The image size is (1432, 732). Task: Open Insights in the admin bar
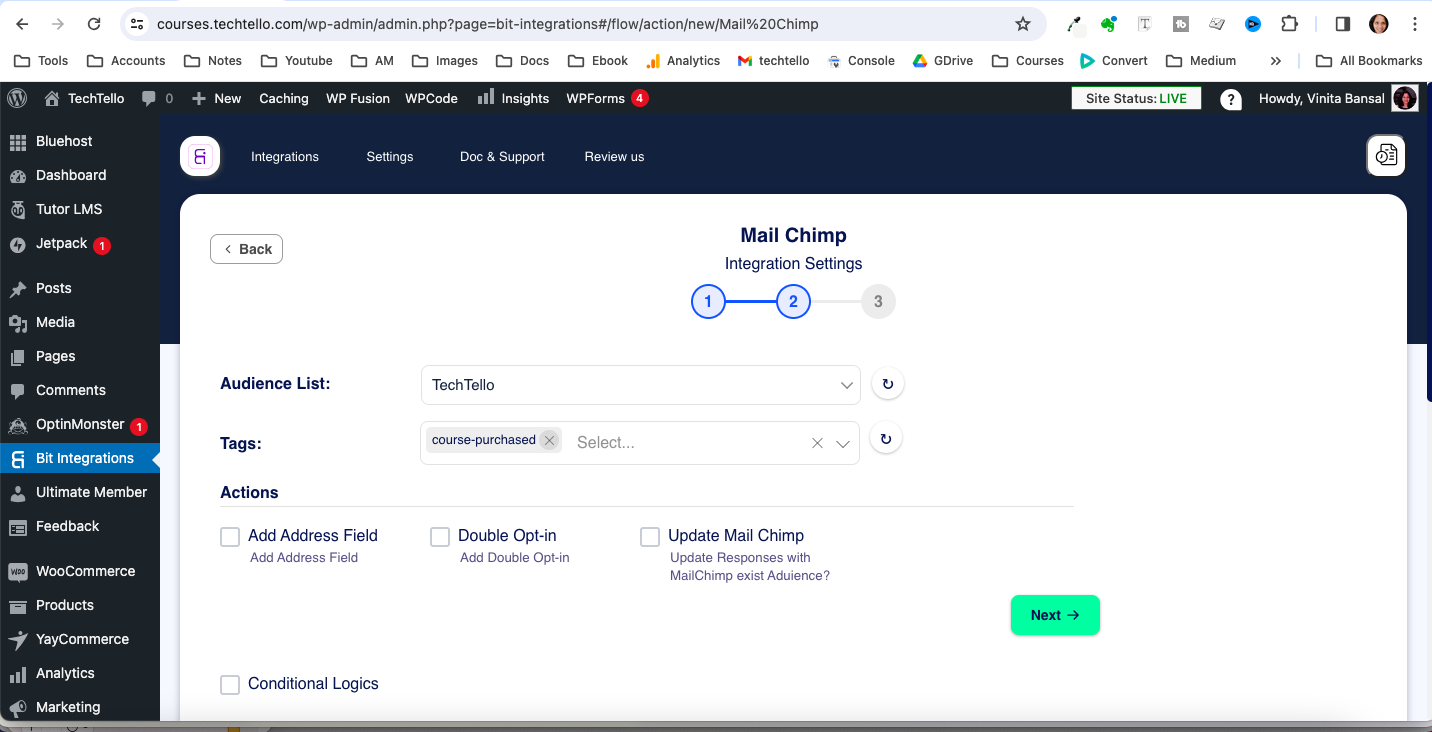(513, 98)
